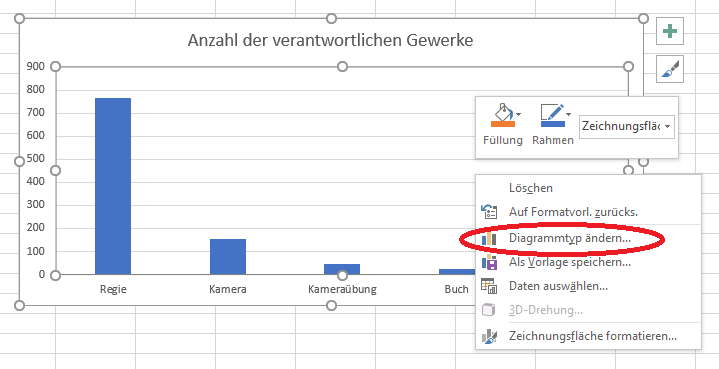Select Als Vorlage speichern... menu entry
Viewport: 719px width, 369px height.
coord(588,263)
